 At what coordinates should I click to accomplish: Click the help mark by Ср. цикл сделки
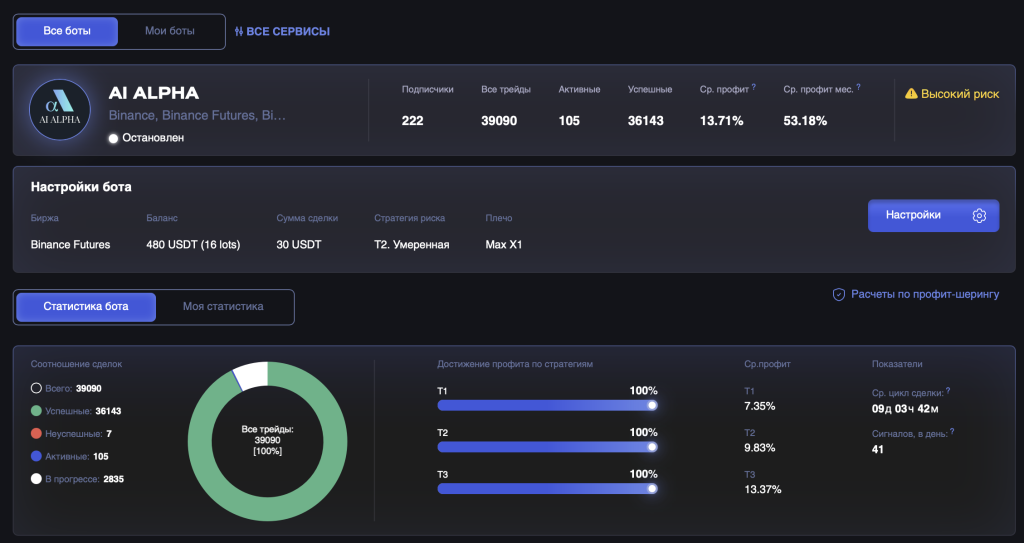pos(948,390)
